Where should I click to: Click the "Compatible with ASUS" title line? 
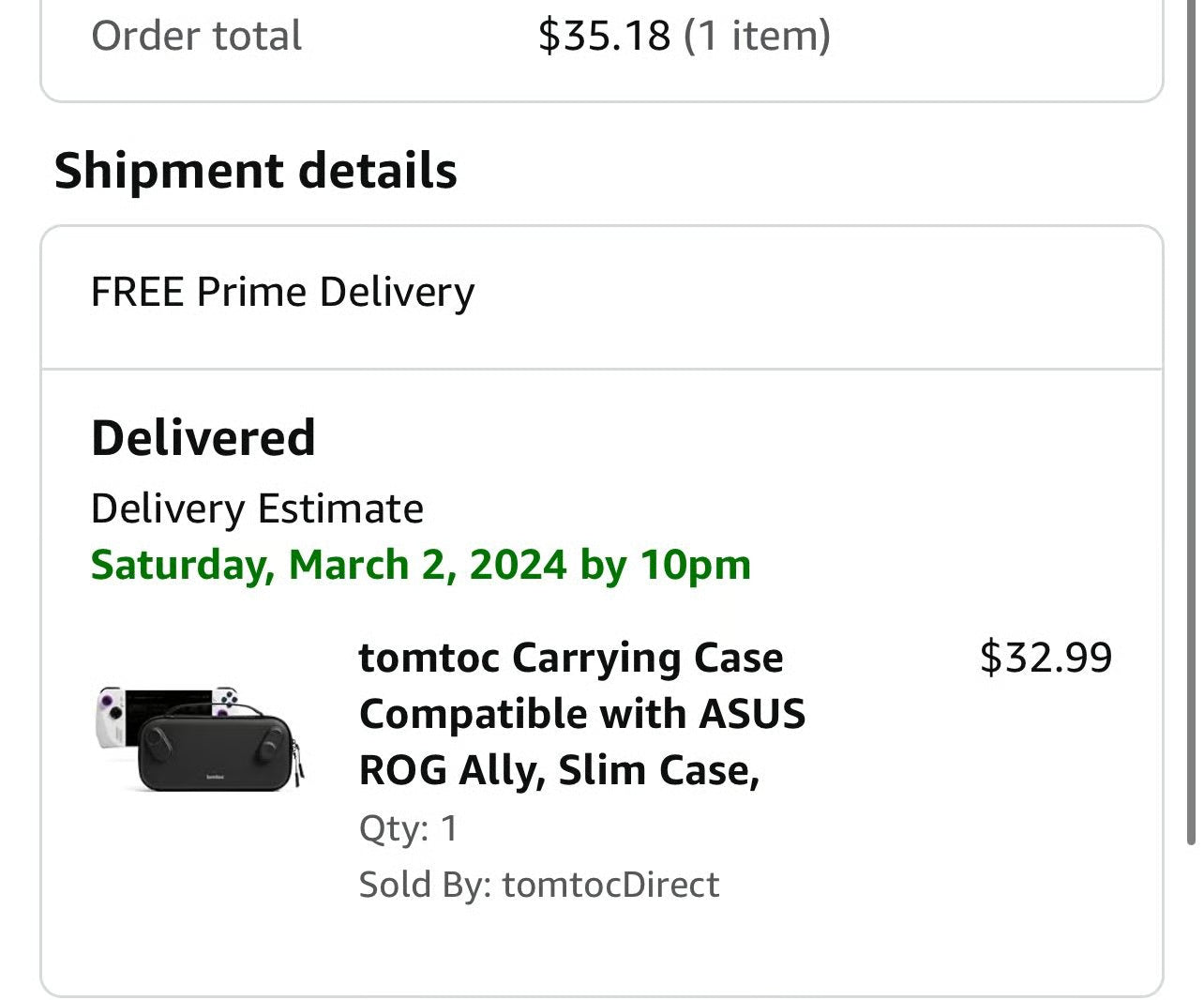coord(581,714)
